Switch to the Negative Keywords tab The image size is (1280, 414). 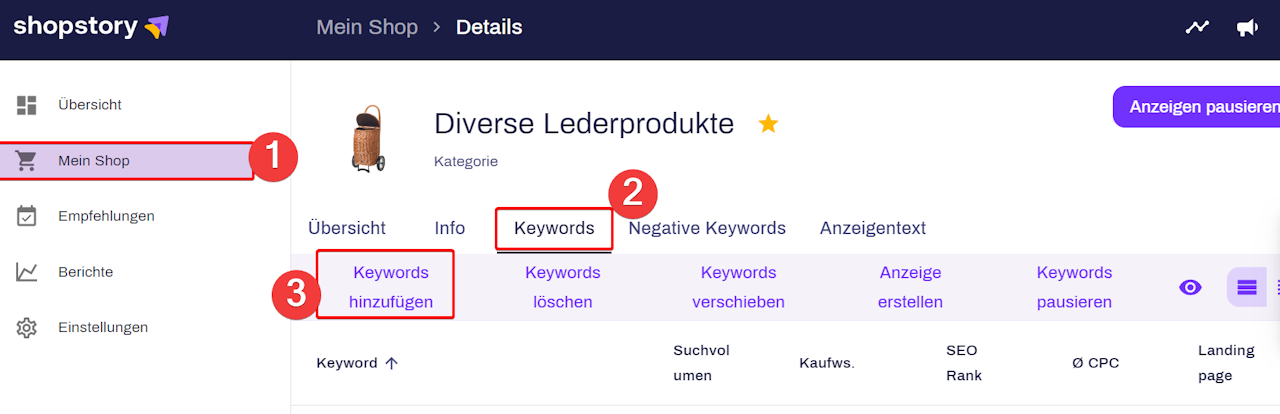click(707, 228)
